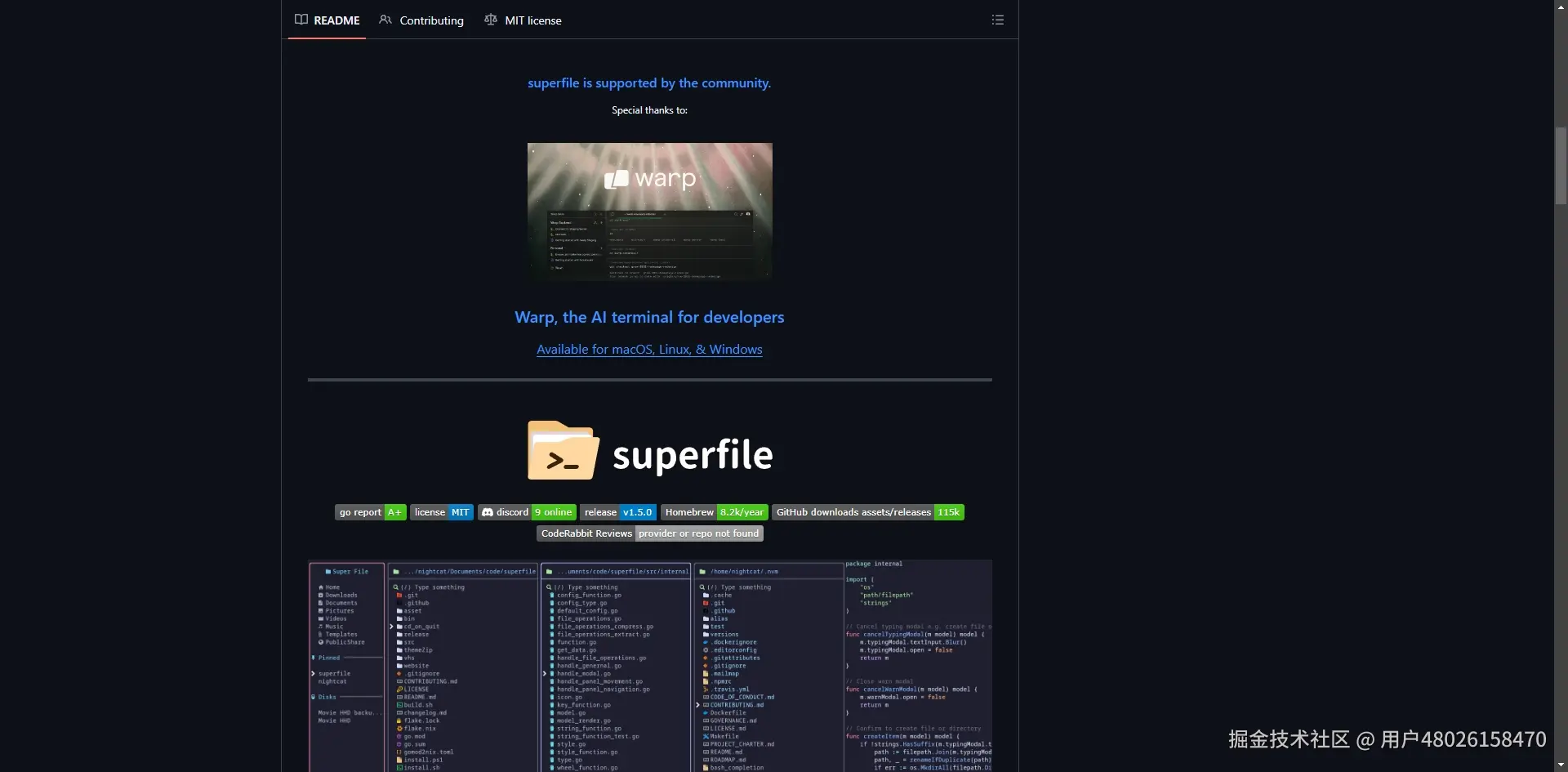Open the MIT license tab

pos(523,20)
